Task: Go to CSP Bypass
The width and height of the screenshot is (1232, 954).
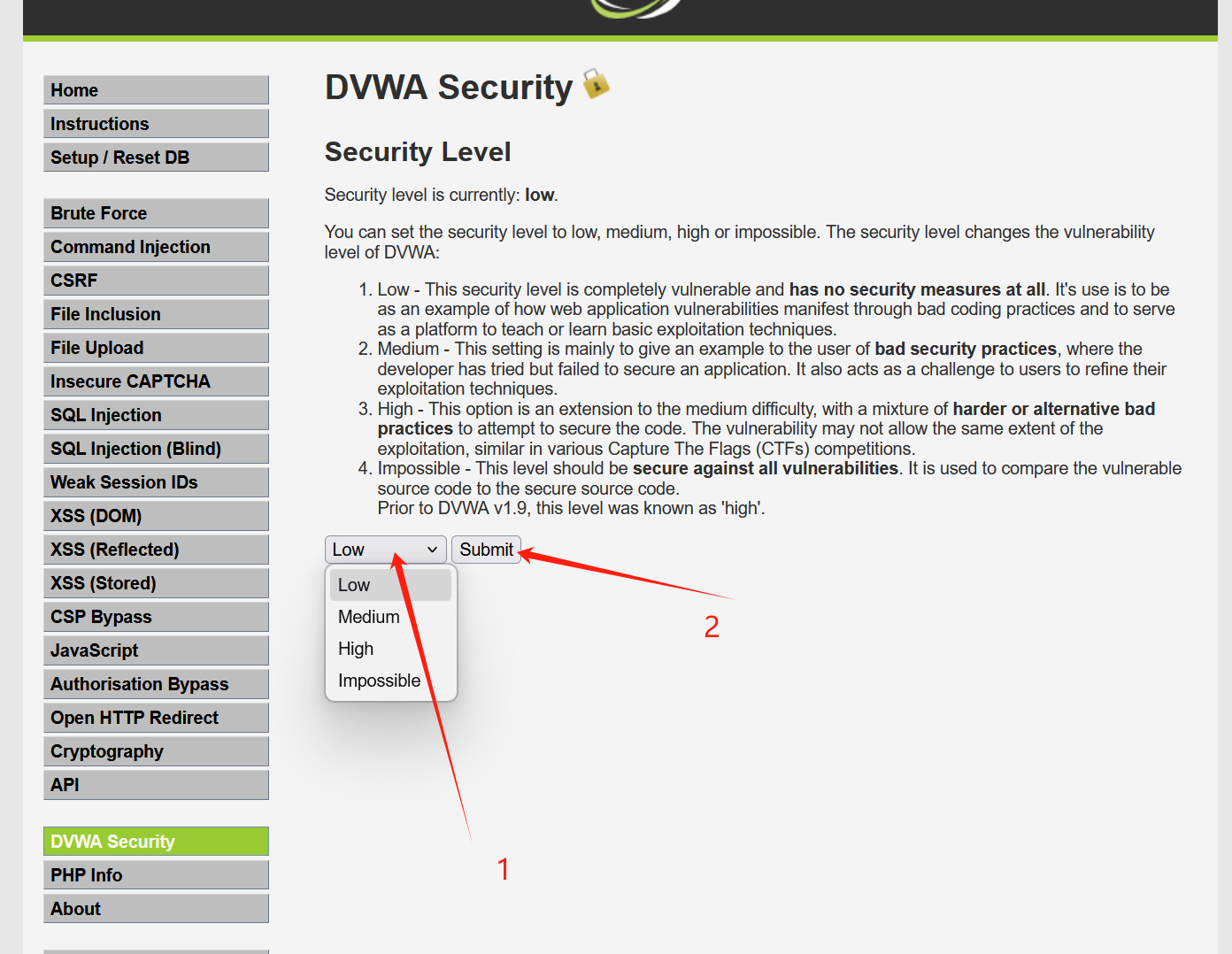Action: pos(156,617)
